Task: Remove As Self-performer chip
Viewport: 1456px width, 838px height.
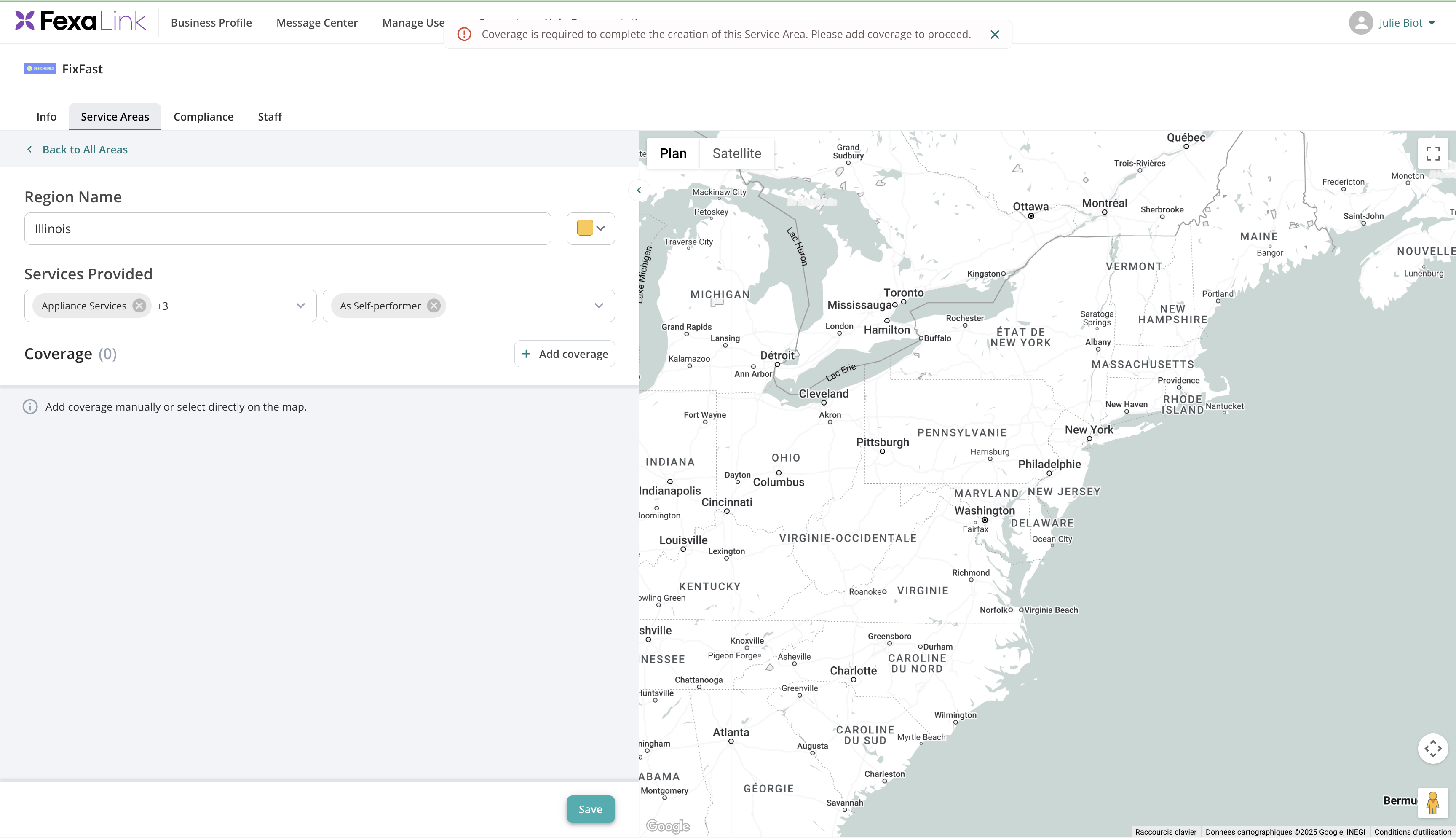Action: tap(434, 306)
